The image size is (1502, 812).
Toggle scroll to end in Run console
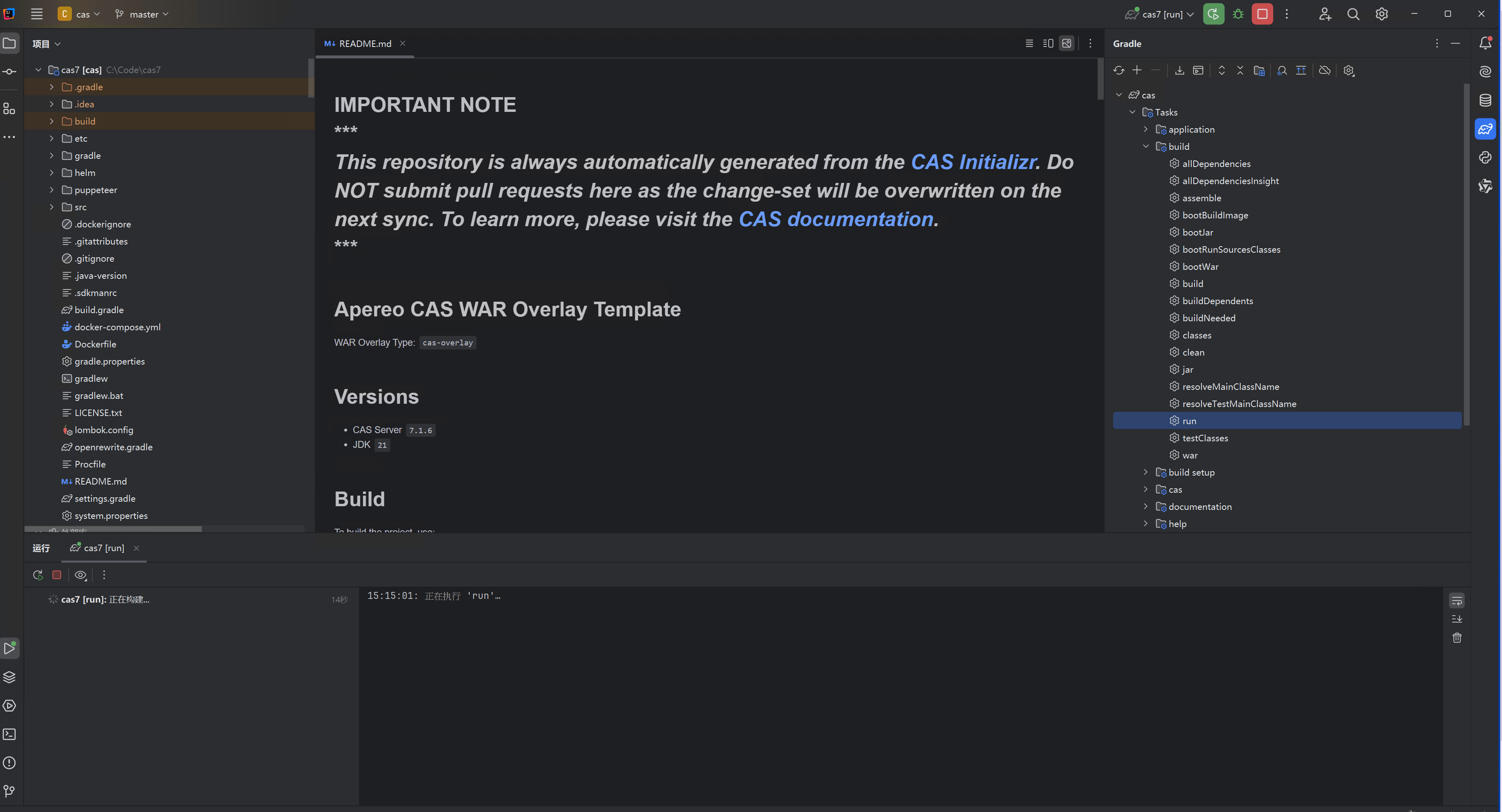(x=1457, y=619)
